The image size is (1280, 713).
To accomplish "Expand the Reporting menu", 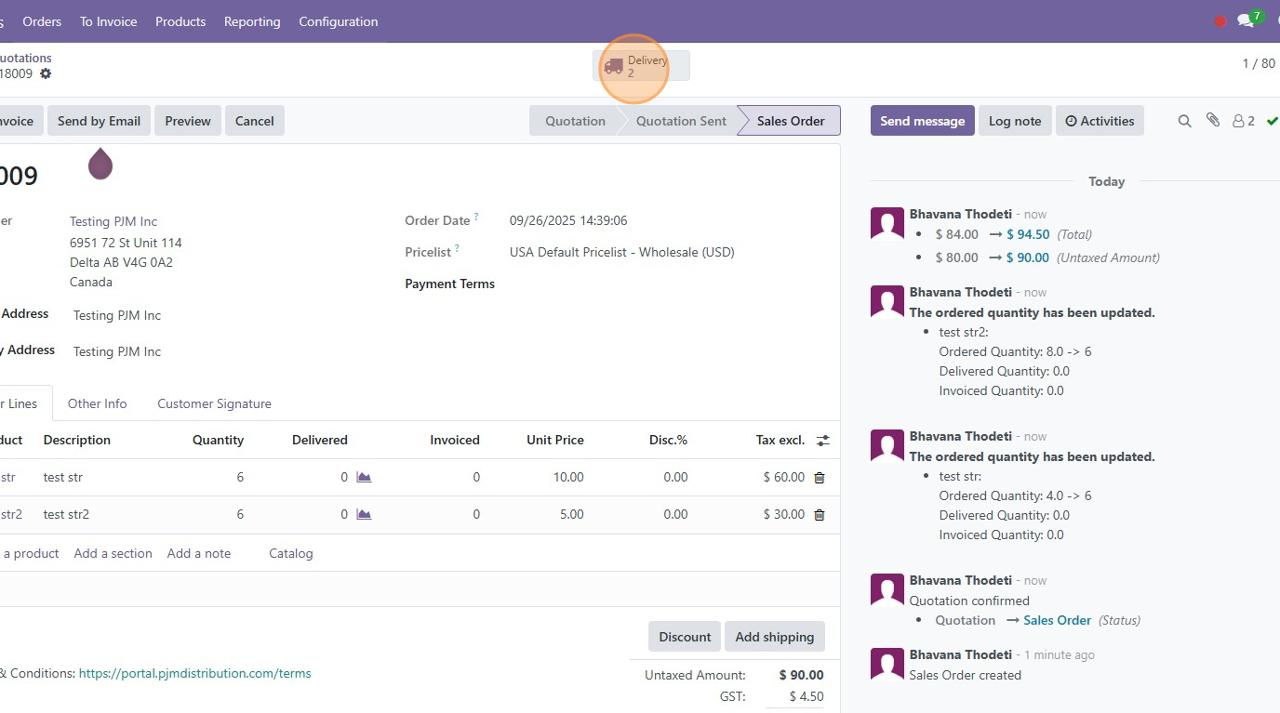I will (252, 21).
